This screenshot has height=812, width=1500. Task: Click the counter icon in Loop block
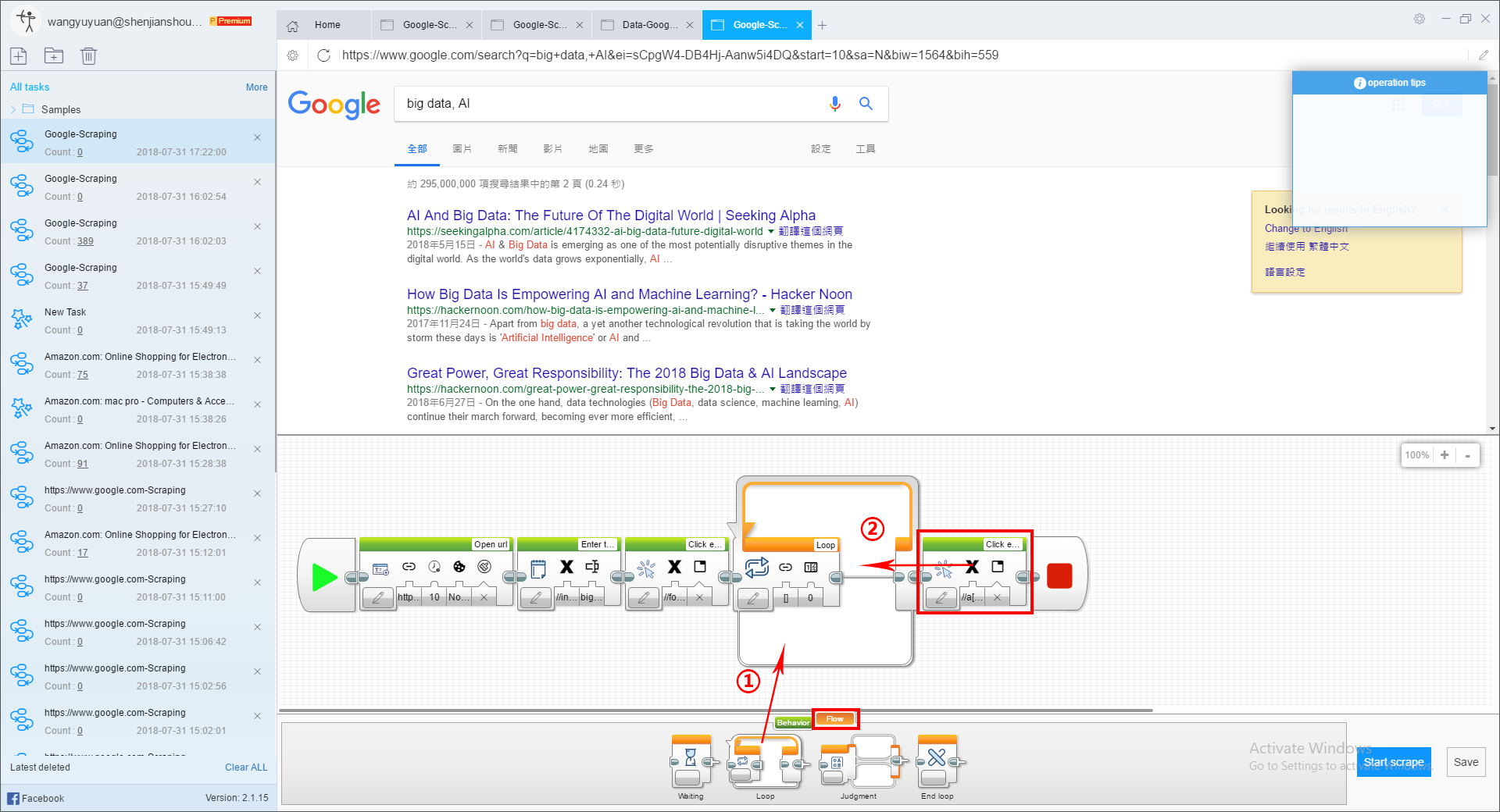[811, 567]
